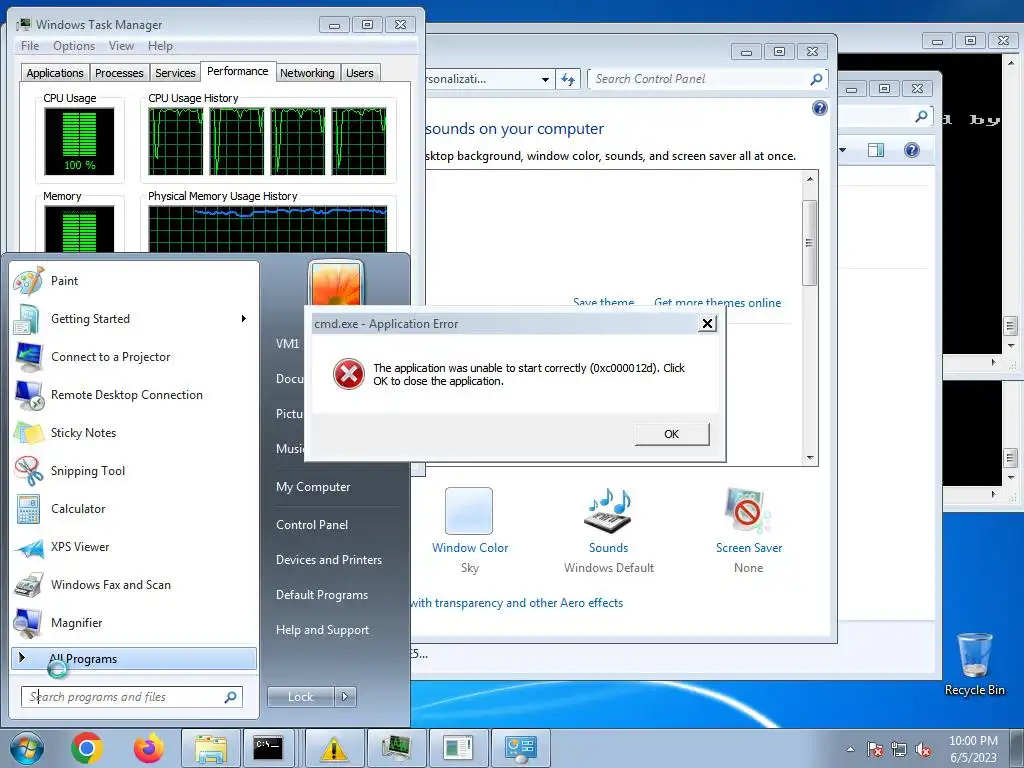This screenshot has height=768, width=1024.
Task: Click the Control Panel help icon
Action: tap(820, 108)
